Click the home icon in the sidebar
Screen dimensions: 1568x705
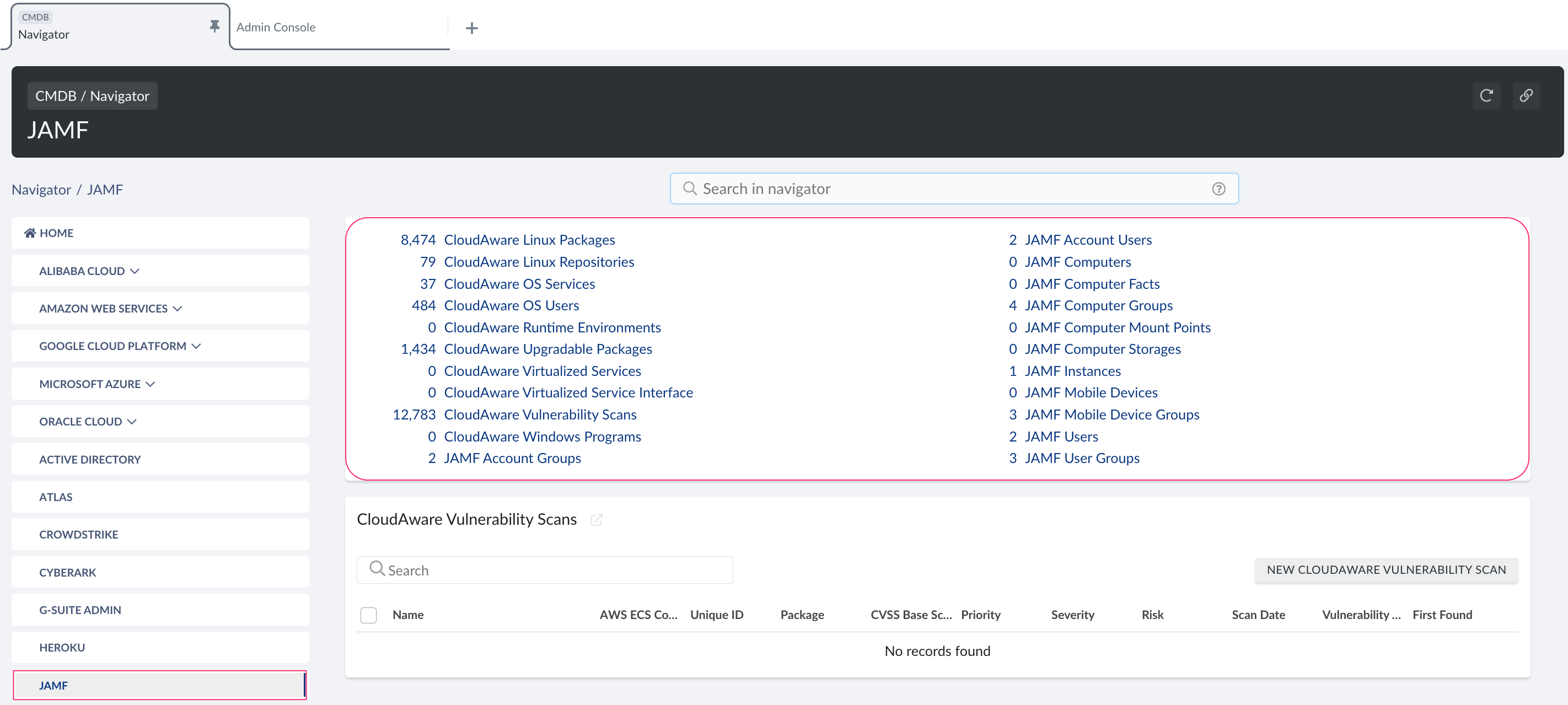click(x=30, y=233)
